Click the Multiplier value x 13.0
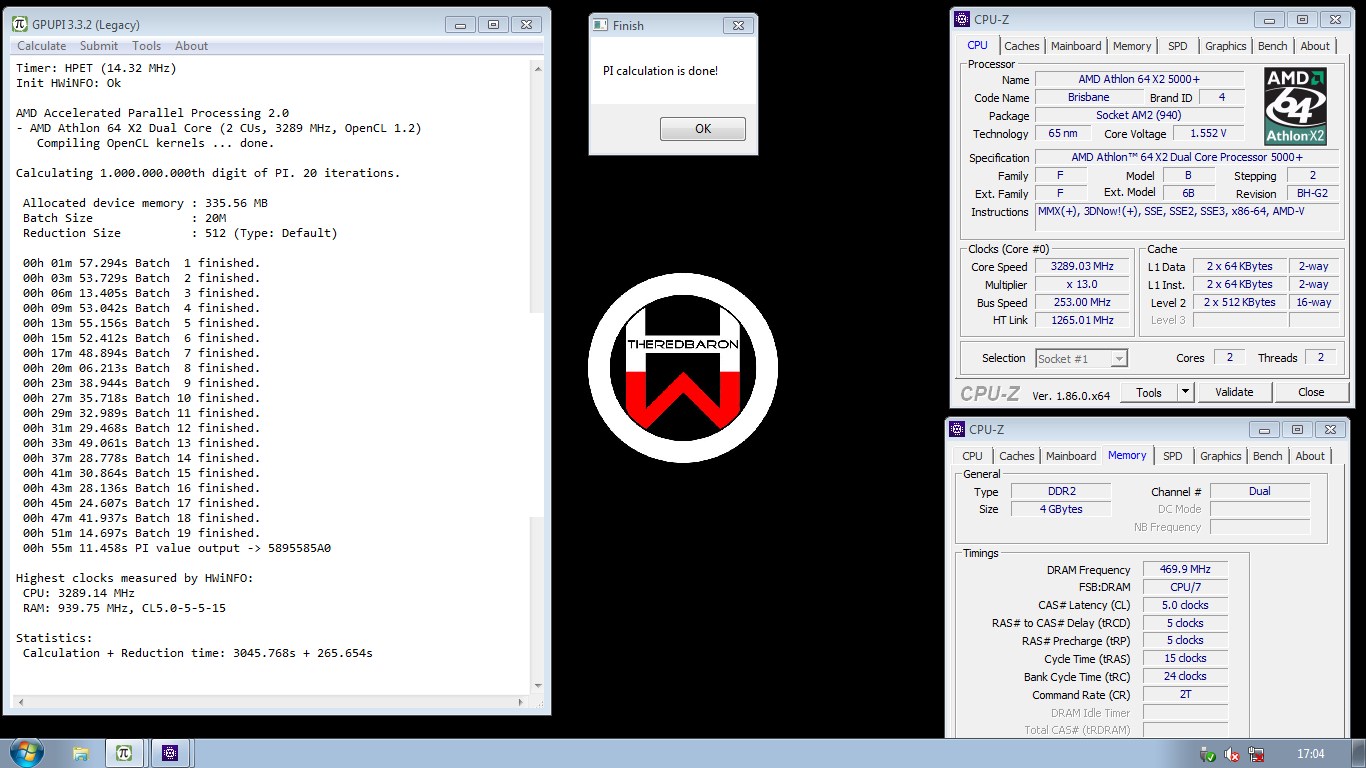 pyautogui.click(x=1082, y=285)
